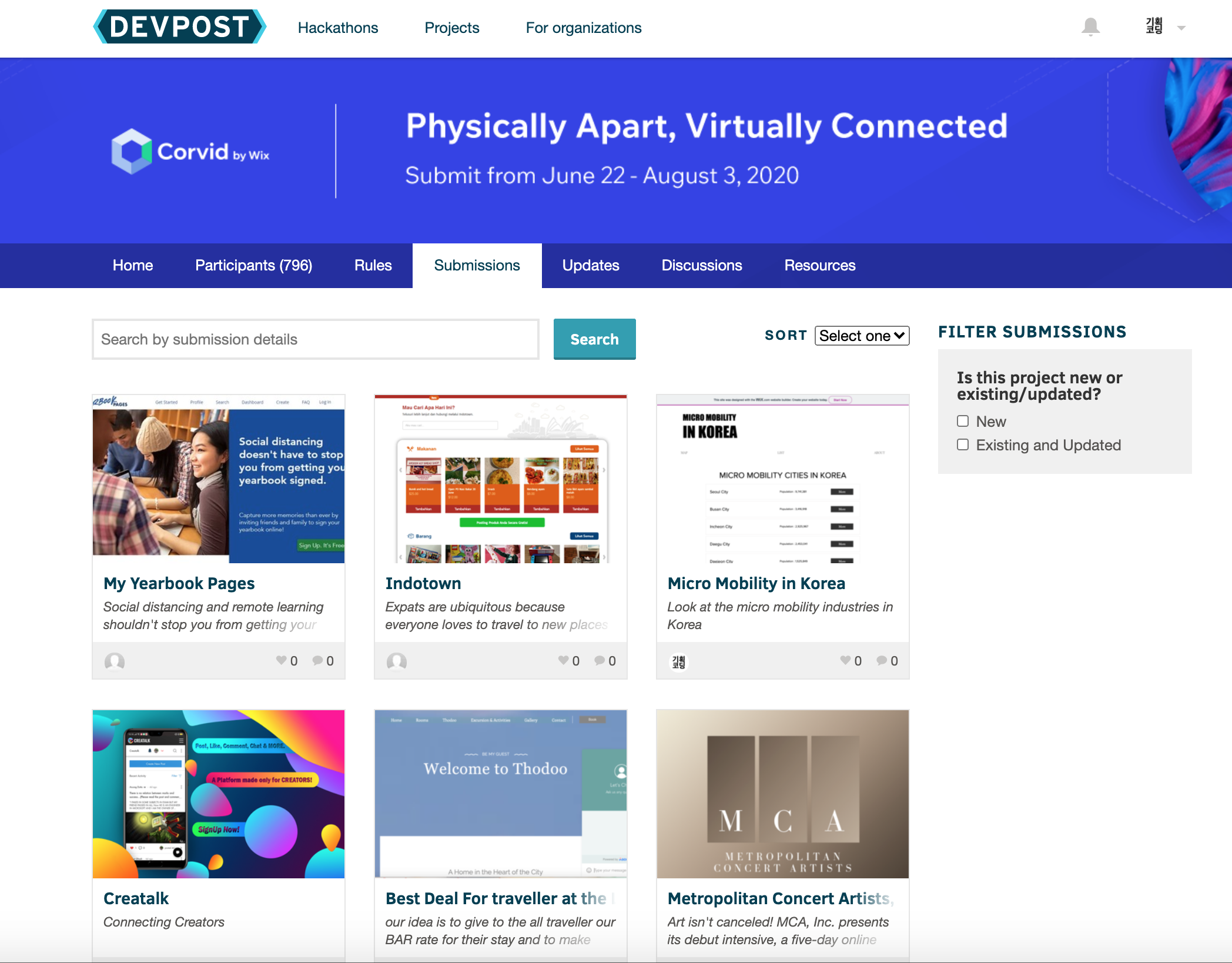Open the Sort select dropdown

(862, 336)
